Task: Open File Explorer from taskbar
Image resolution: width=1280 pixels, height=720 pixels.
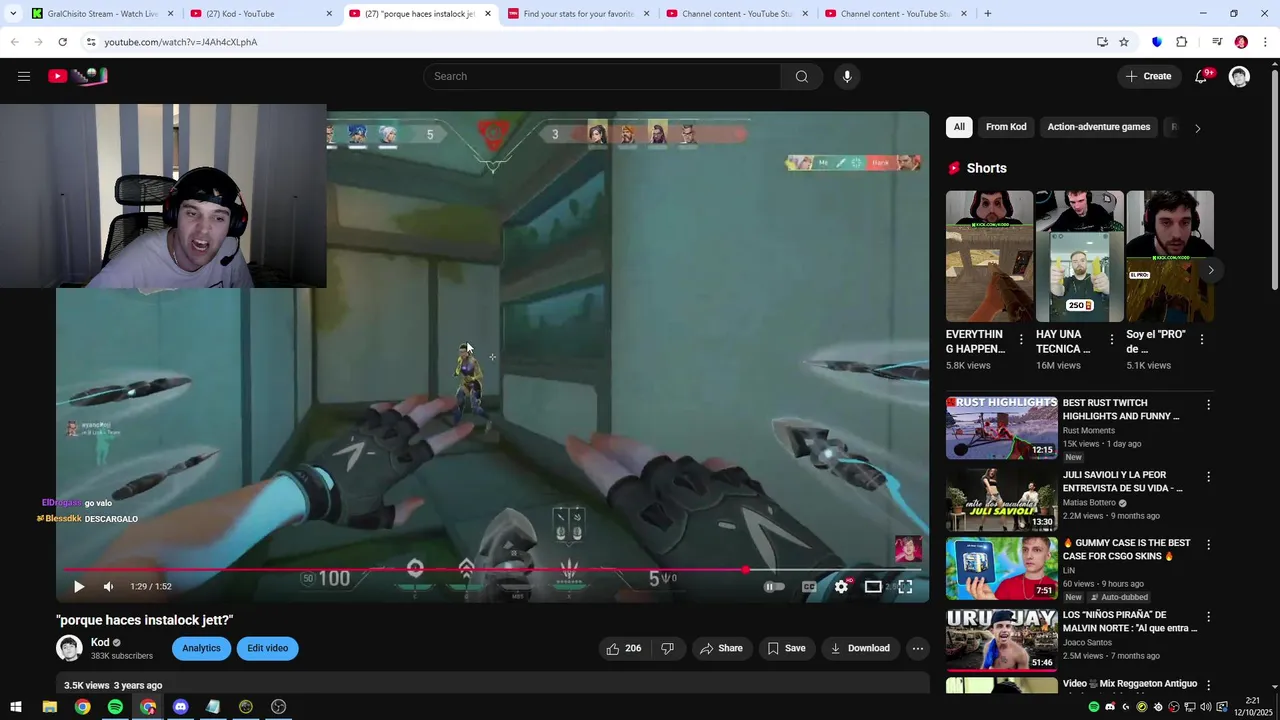Action: (x=49, y=707)
